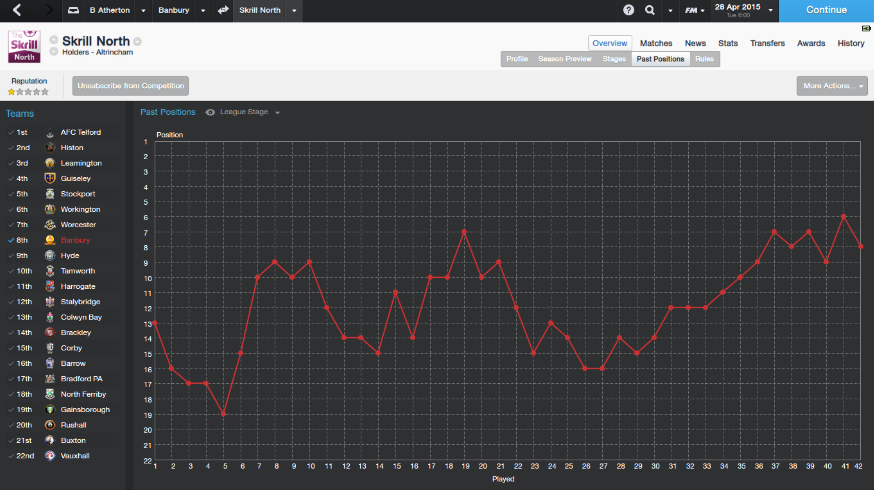The width and height of the screenshot is (874, 490).
Task: Switch to Matches tab
Action: tap(656, 43)
